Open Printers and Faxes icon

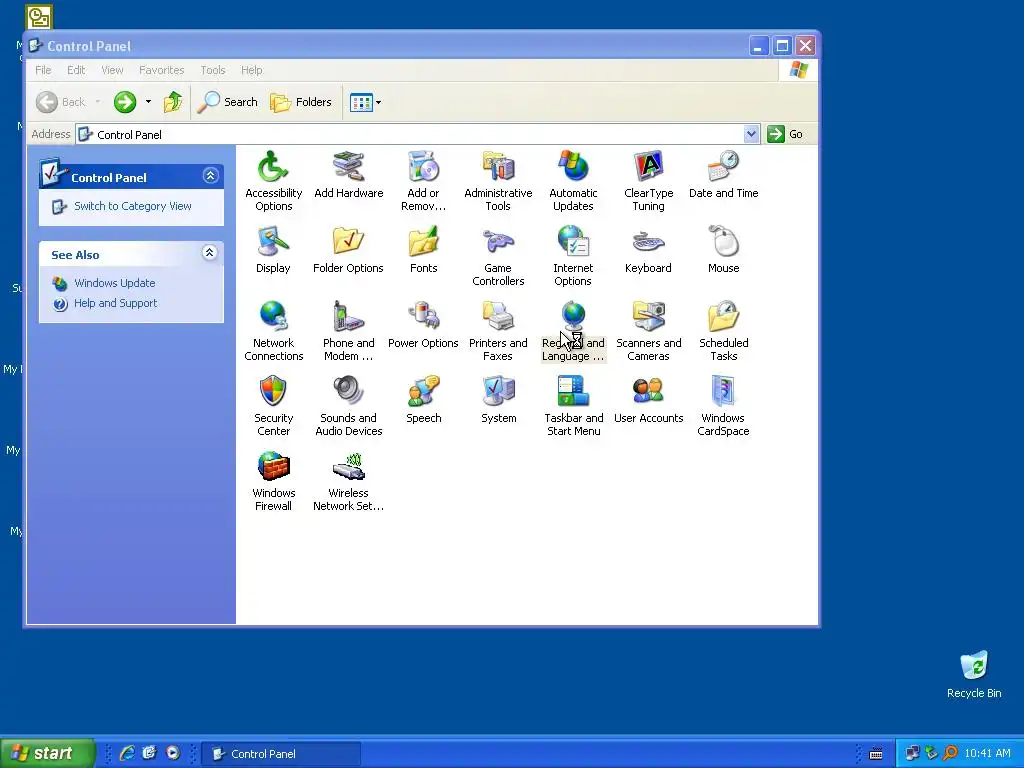[x=498, y=331]
